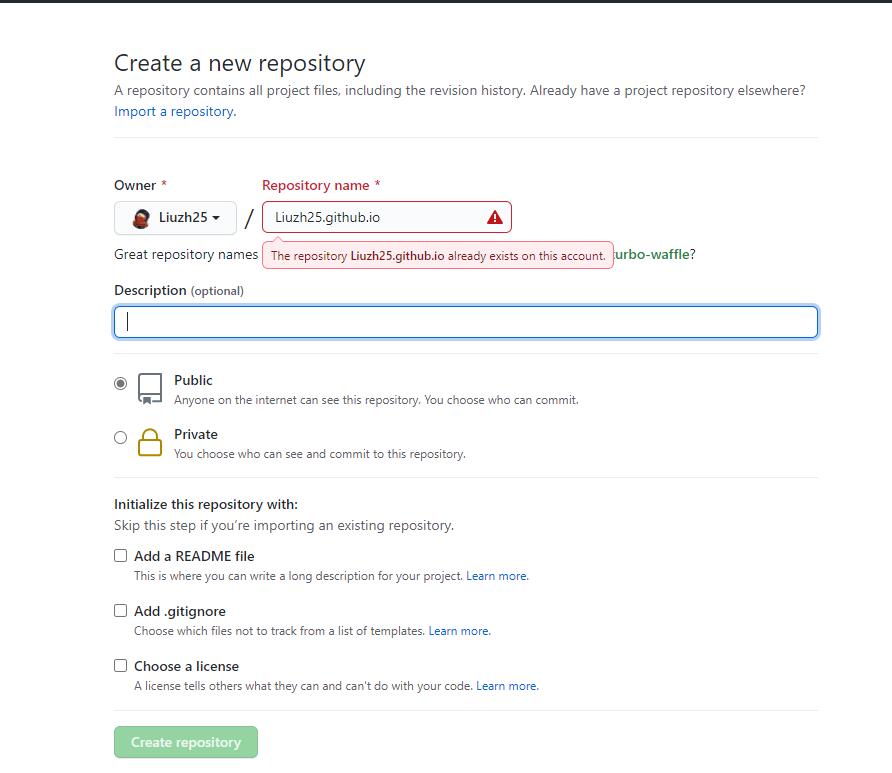The height and width of the screenshot is (773, 892).
Task: Select the Public visibility radio button
Action: pyautogui.click(x=121, y=385)
